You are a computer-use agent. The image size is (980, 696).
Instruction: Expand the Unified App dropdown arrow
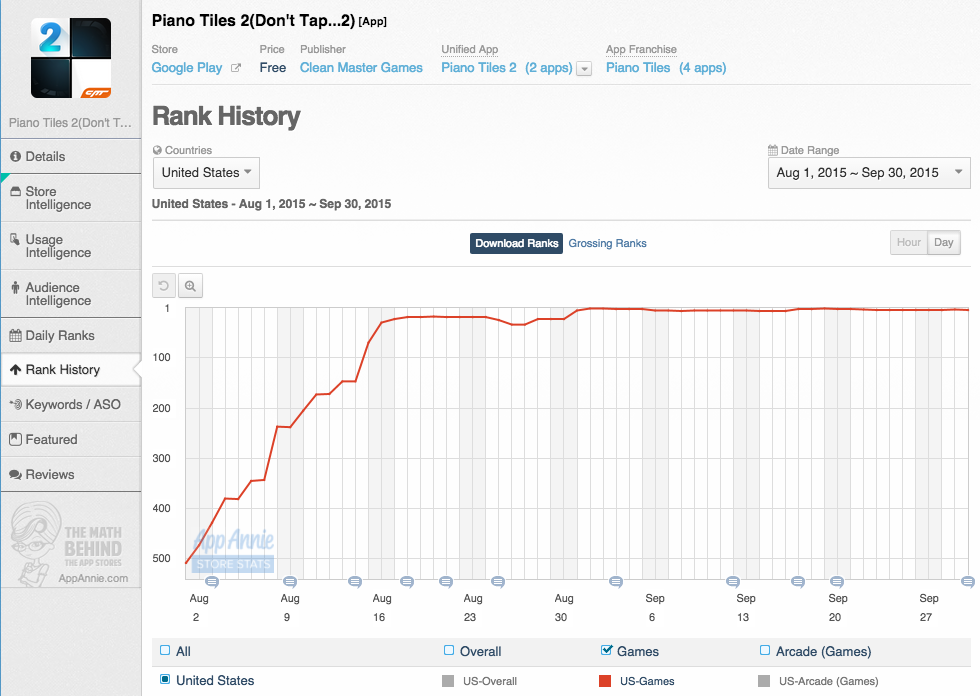[x=584, y=69]
